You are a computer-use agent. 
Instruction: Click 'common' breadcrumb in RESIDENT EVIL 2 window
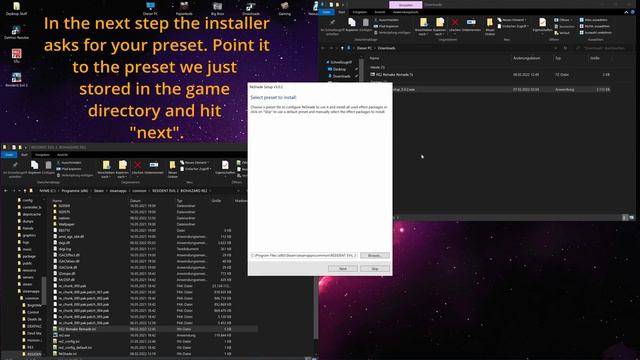coord(139,191)
